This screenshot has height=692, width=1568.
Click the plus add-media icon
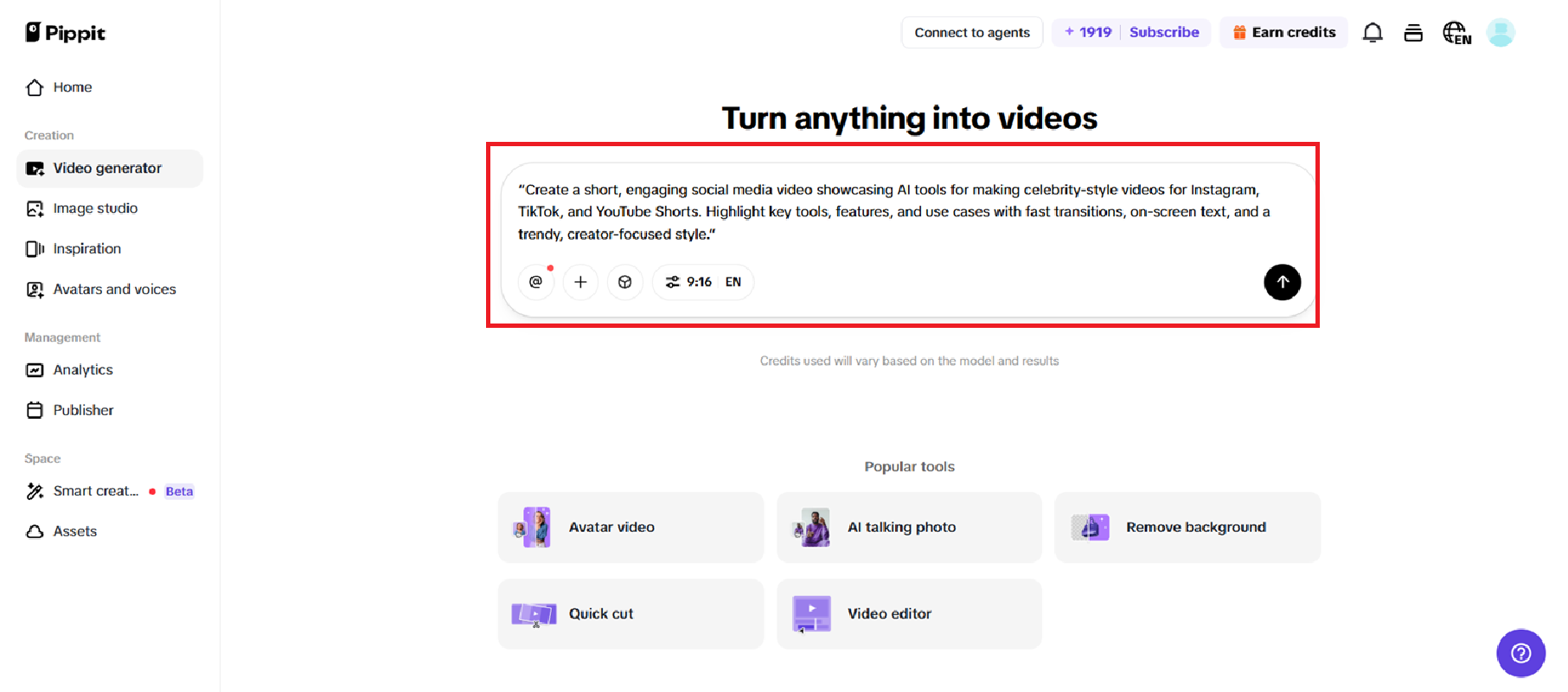tap(580, 282)
